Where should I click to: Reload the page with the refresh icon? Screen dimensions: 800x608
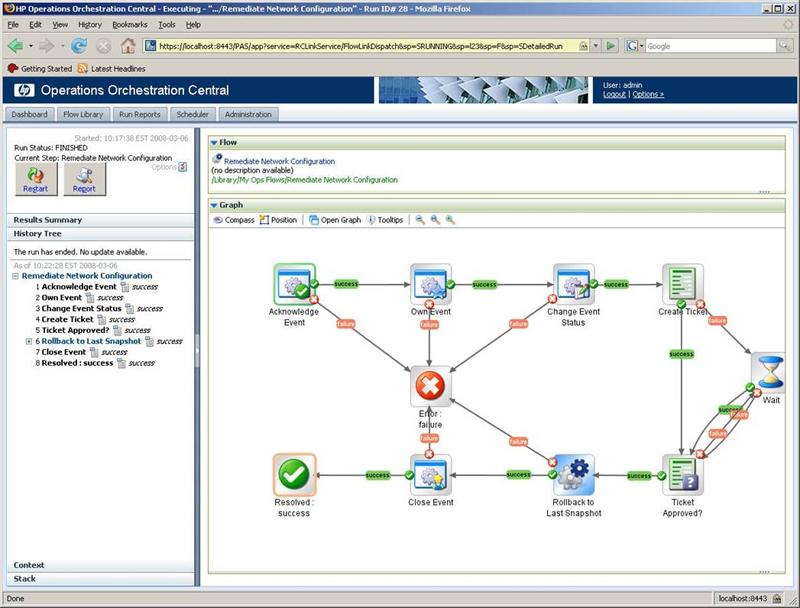click(x=79, y=46)
